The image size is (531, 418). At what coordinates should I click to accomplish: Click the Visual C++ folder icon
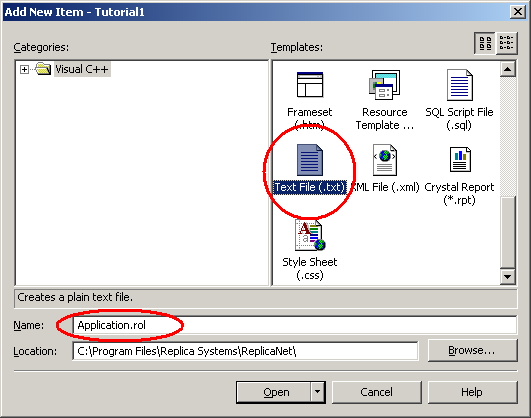[43, 69]
